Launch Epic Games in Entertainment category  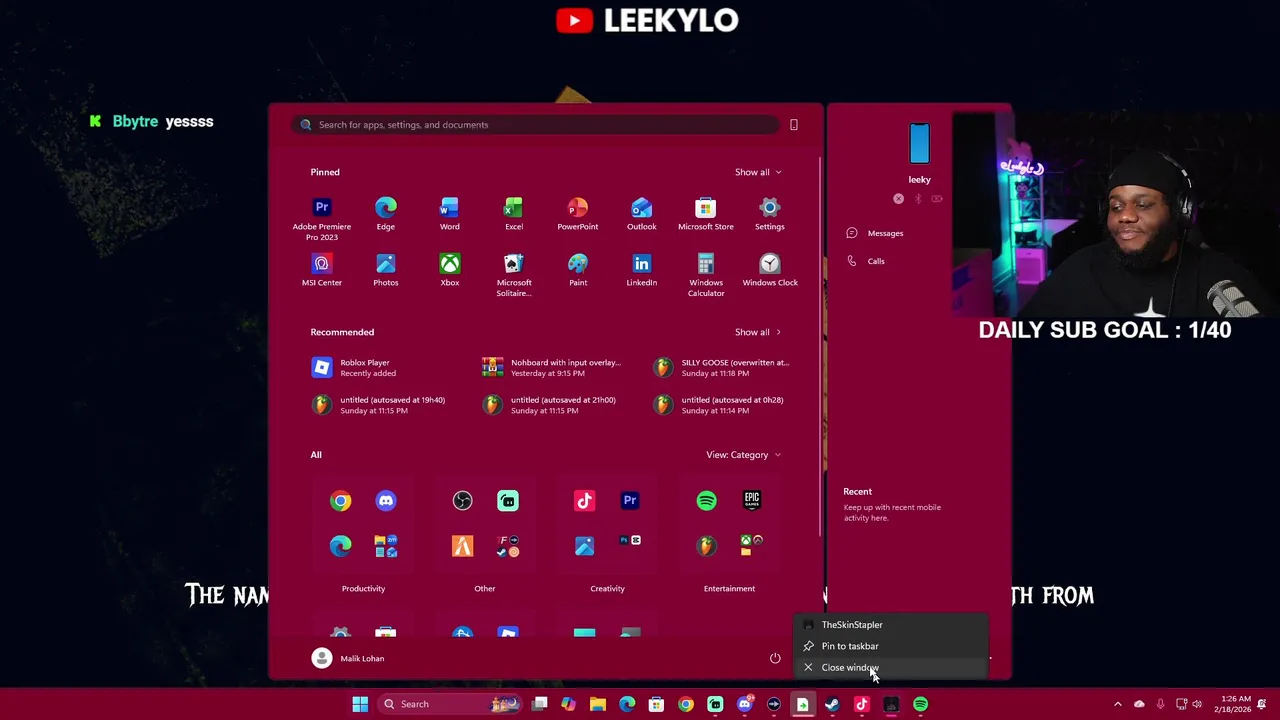(x=752, y=500)
